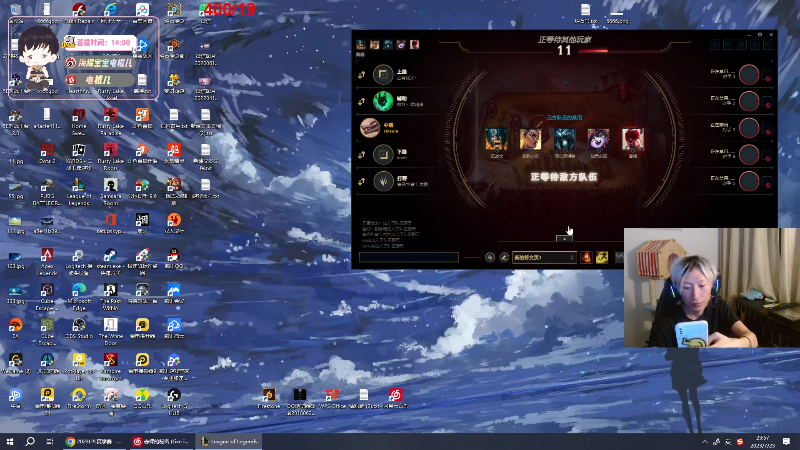Open the Microsoft Office orange desktop icon
Viewport: 800px width, 450px height.
(111, 223)
